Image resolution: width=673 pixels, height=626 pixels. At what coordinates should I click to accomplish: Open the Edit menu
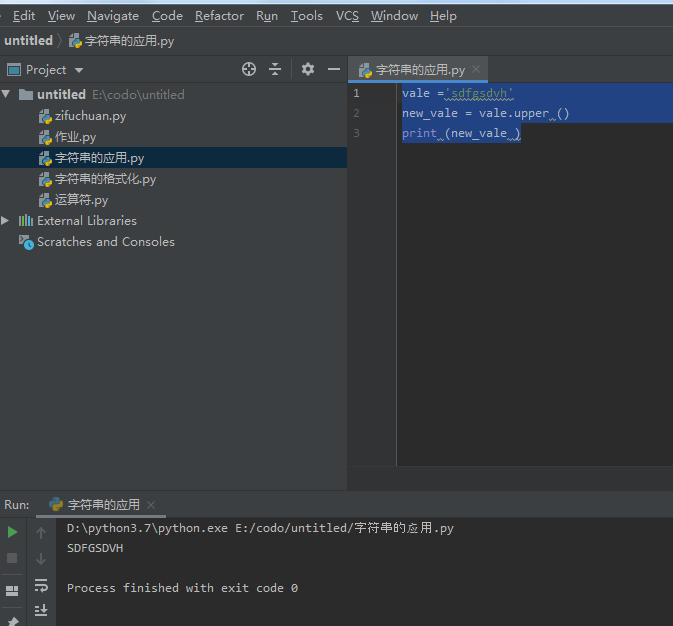24,16
